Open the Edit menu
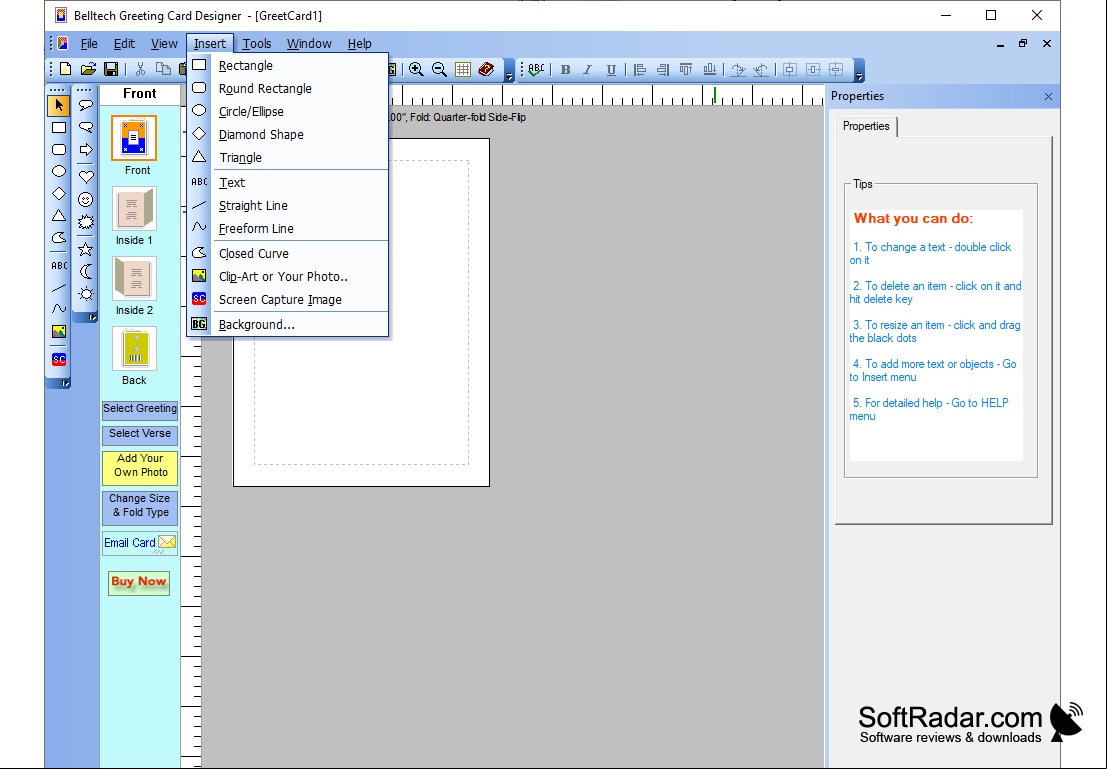Screen dimensions: 1107x769 [124, 44]
